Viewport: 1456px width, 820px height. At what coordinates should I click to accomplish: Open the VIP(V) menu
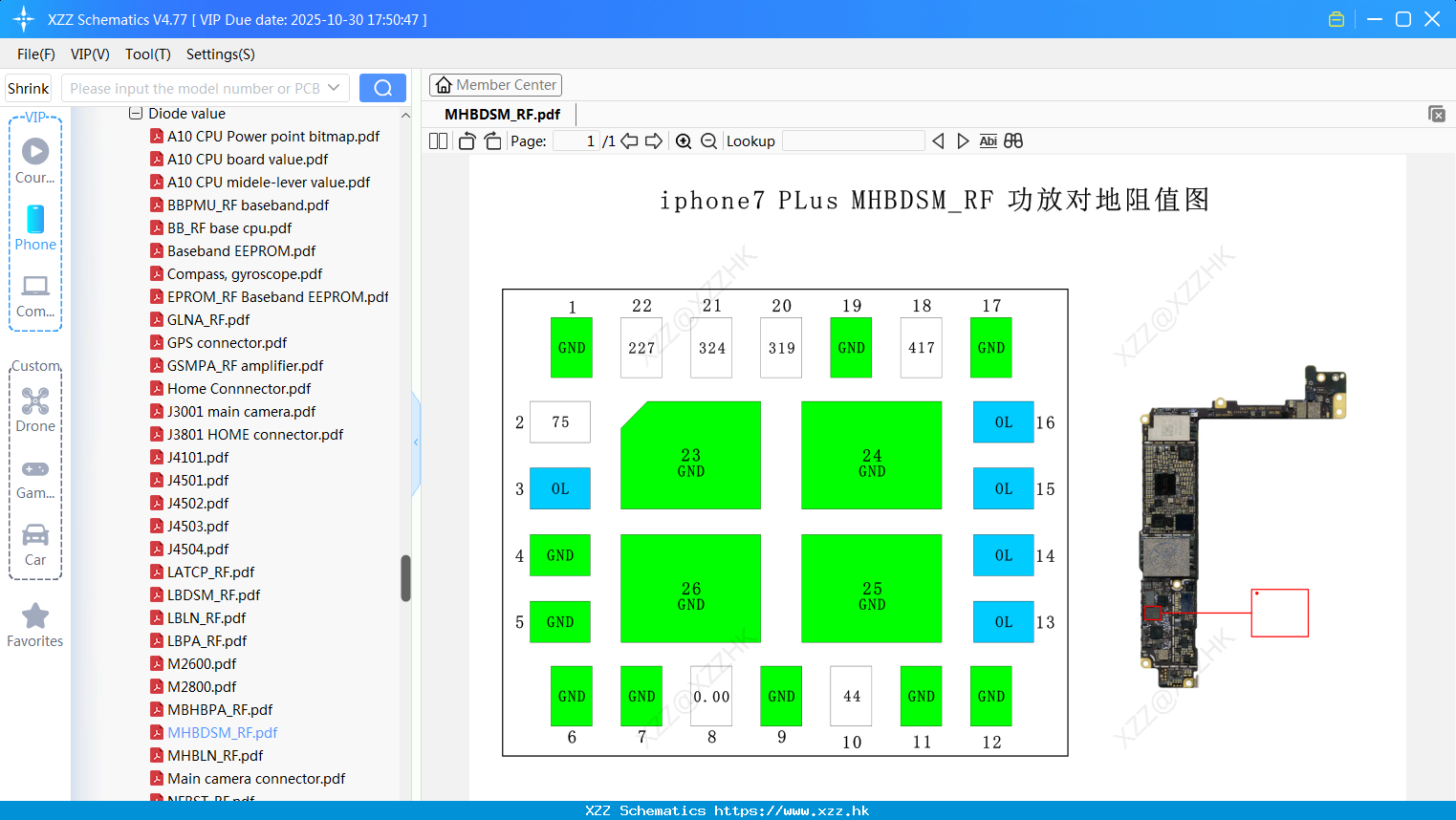coord(90,54)
